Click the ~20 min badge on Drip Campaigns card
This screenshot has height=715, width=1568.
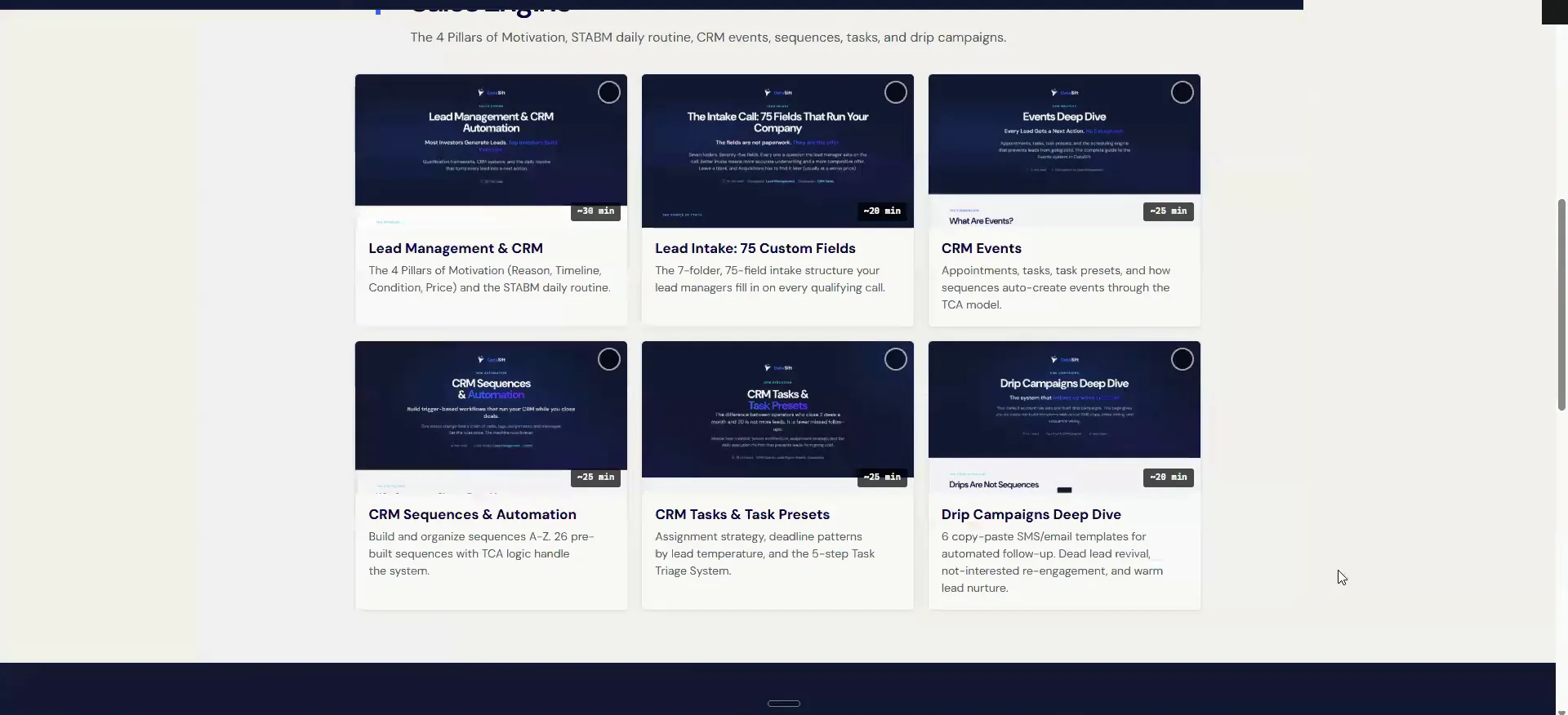coord(1169,477)
